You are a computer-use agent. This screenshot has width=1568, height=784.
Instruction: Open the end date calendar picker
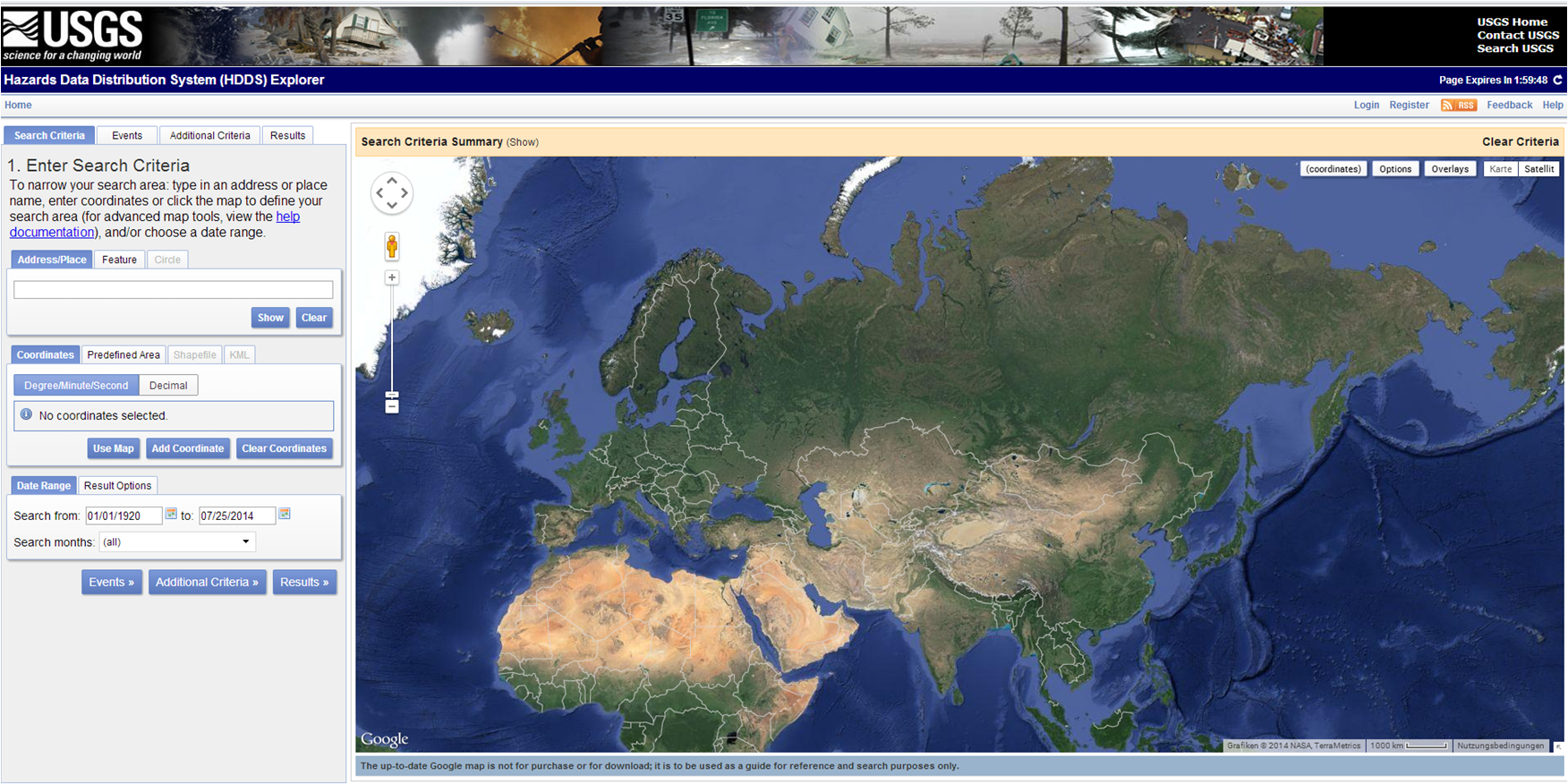pyautogui.click(x=285, y=515)
